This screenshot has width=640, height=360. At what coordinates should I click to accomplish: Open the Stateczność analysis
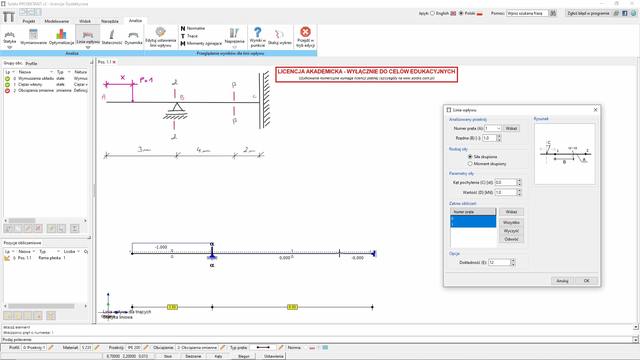pos(111,37)
